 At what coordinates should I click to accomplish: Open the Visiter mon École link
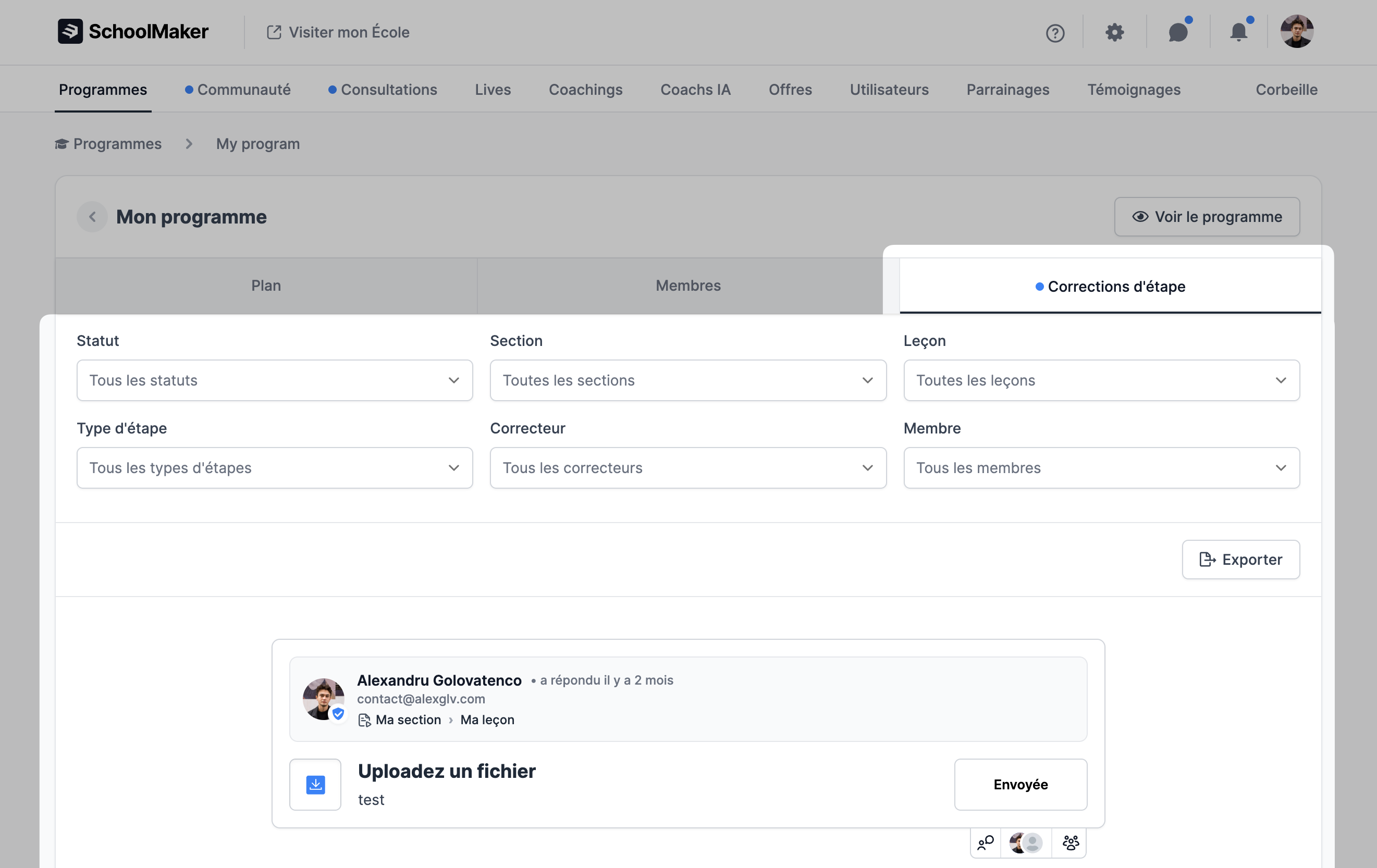tap(339, 32)
